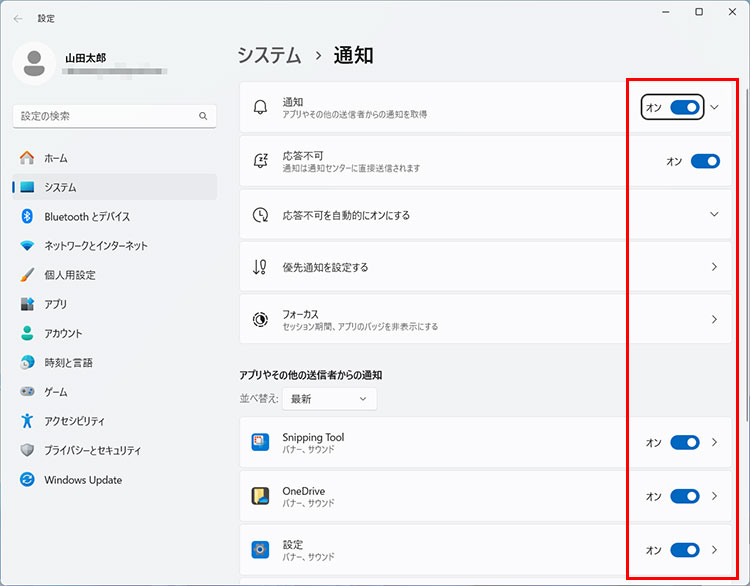This screenshot has height=586, width=750.
Task: Click the Snipping Tool app icon
Action: (260, 442)
